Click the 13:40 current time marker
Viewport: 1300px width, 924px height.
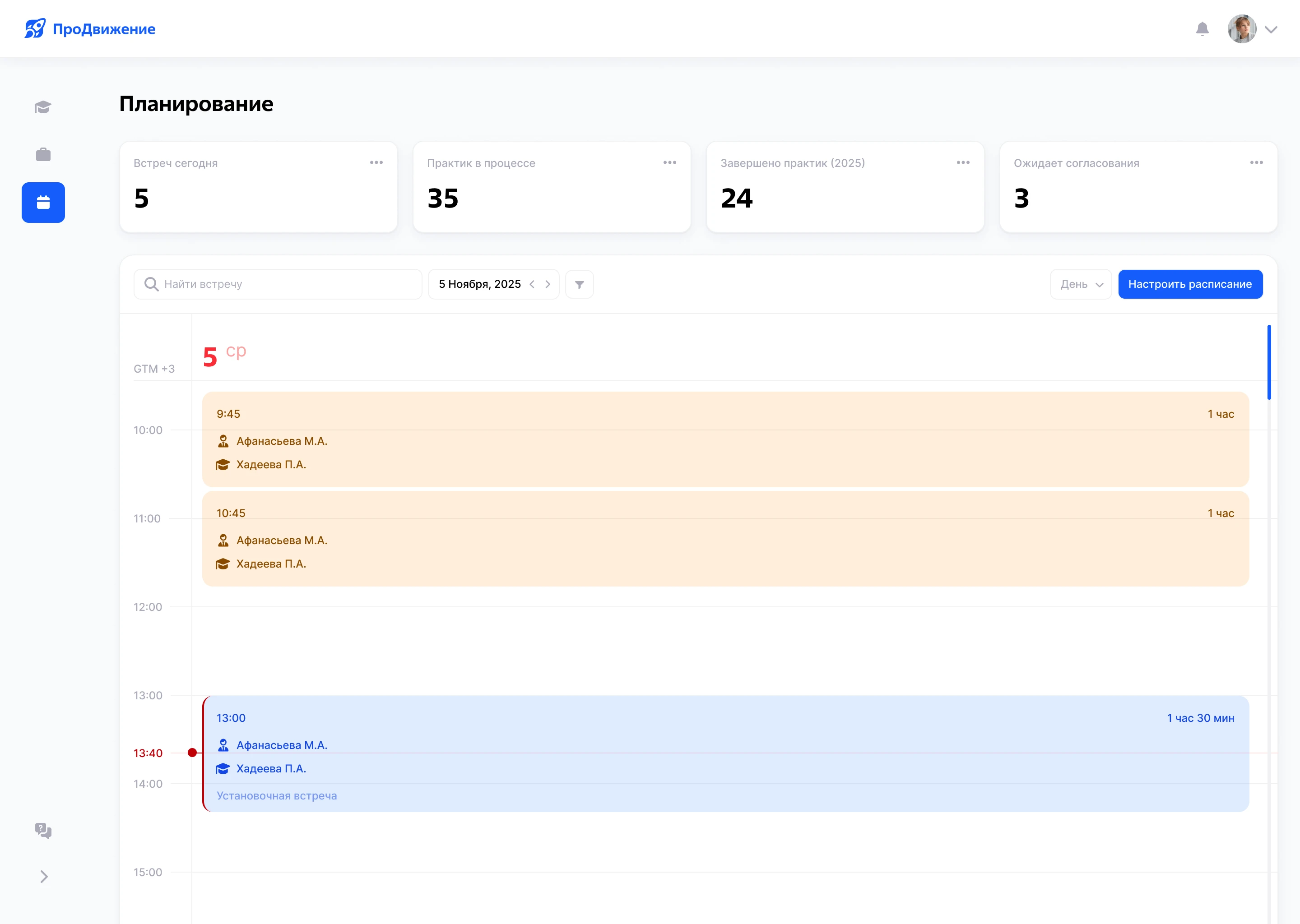[x=192, y=753]
